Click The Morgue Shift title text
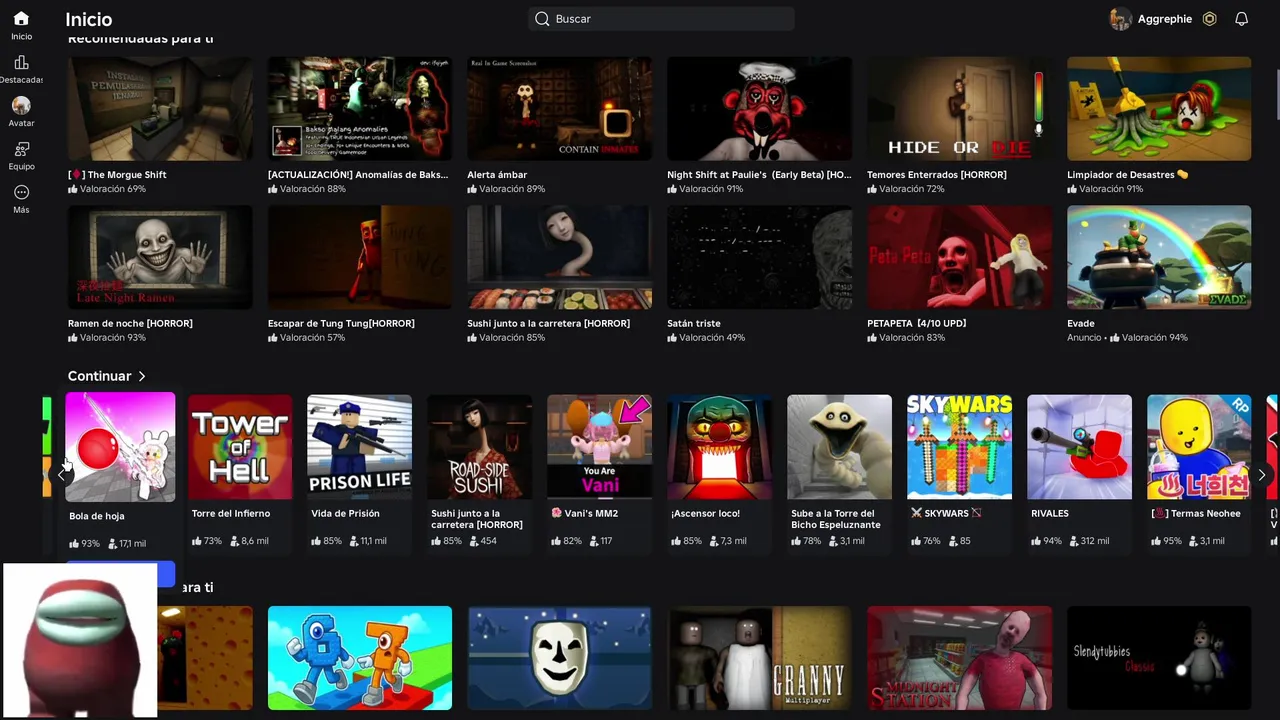 coord(117,175)
